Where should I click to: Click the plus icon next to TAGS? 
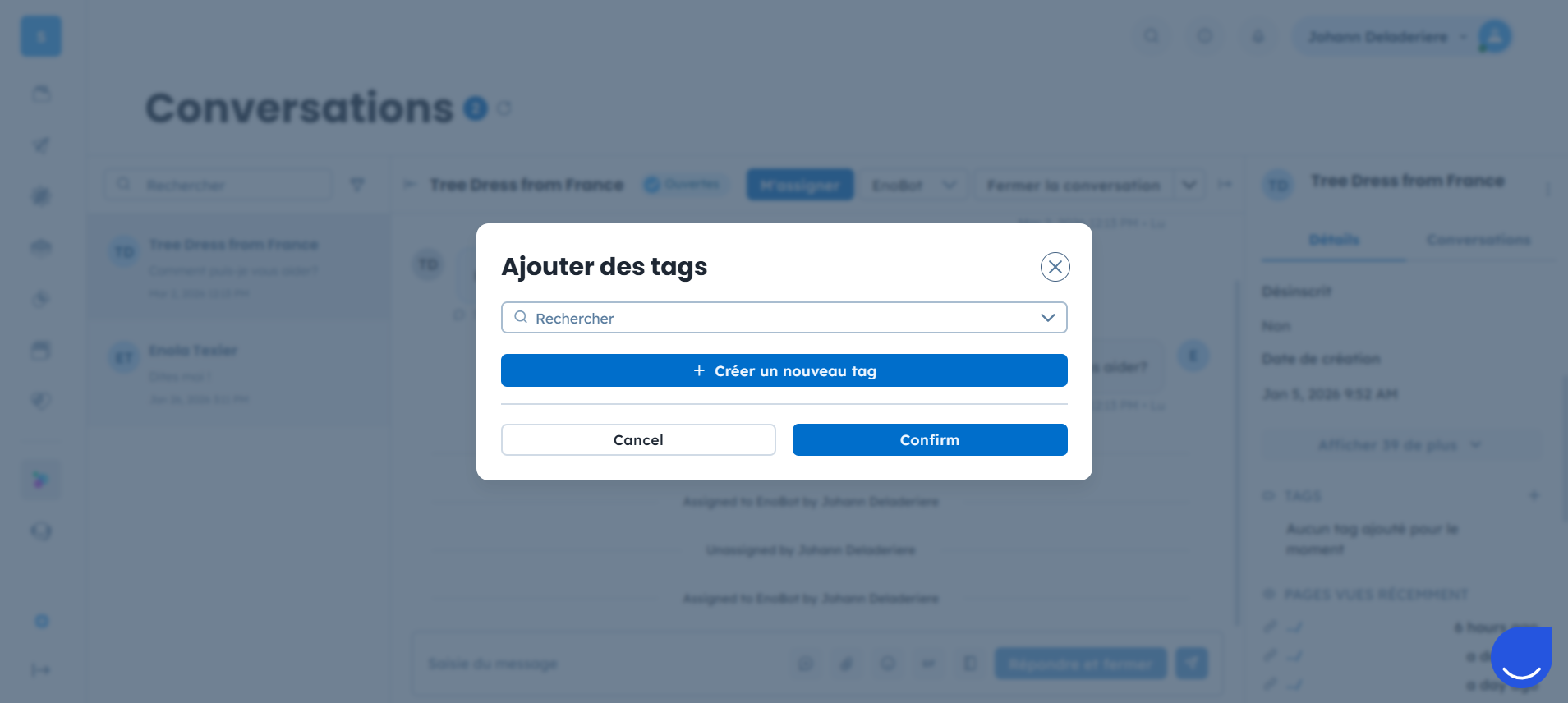1534,495
